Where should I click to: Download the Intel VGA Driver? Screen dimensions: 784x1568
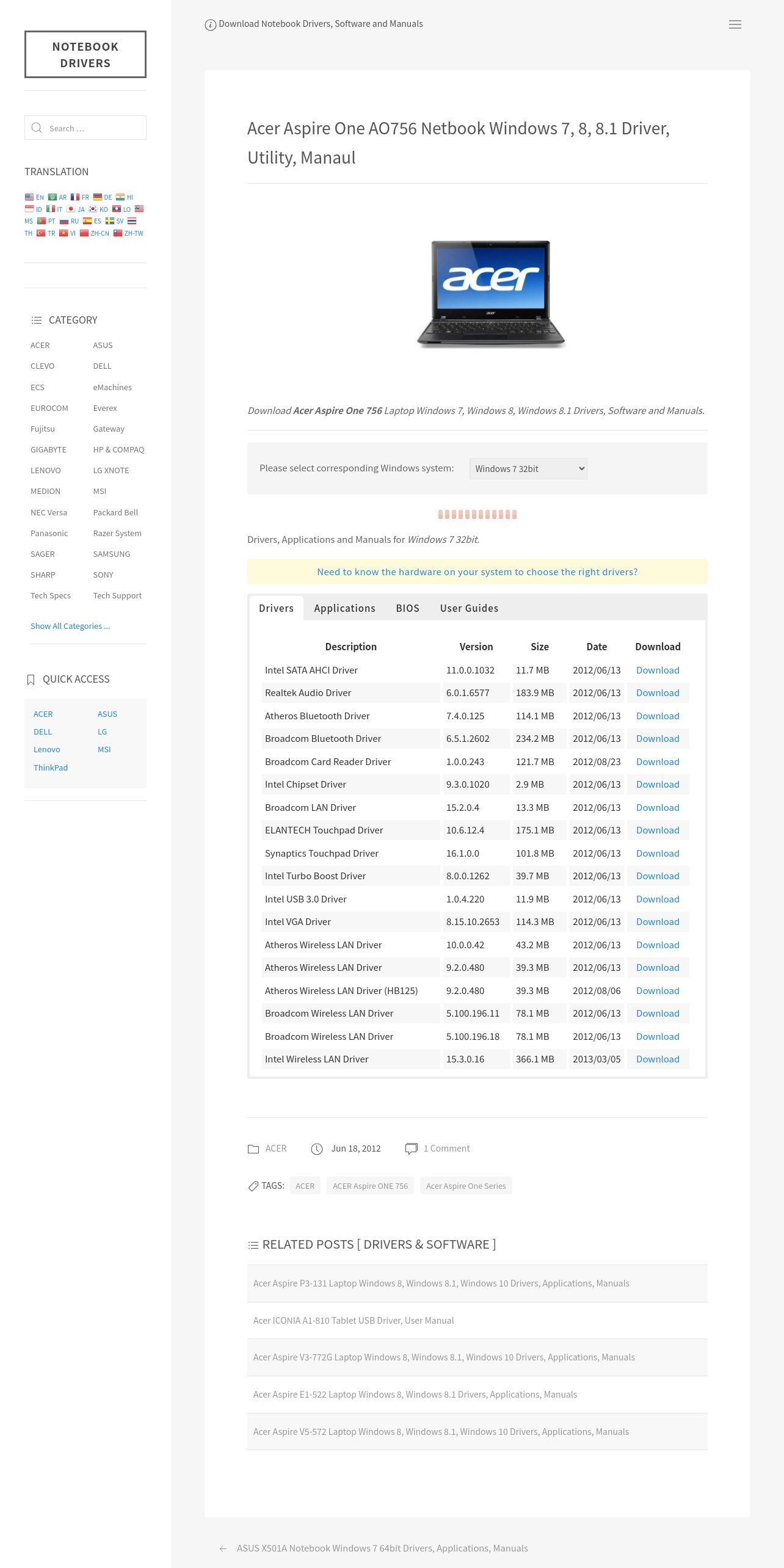[x=658, y=922]
